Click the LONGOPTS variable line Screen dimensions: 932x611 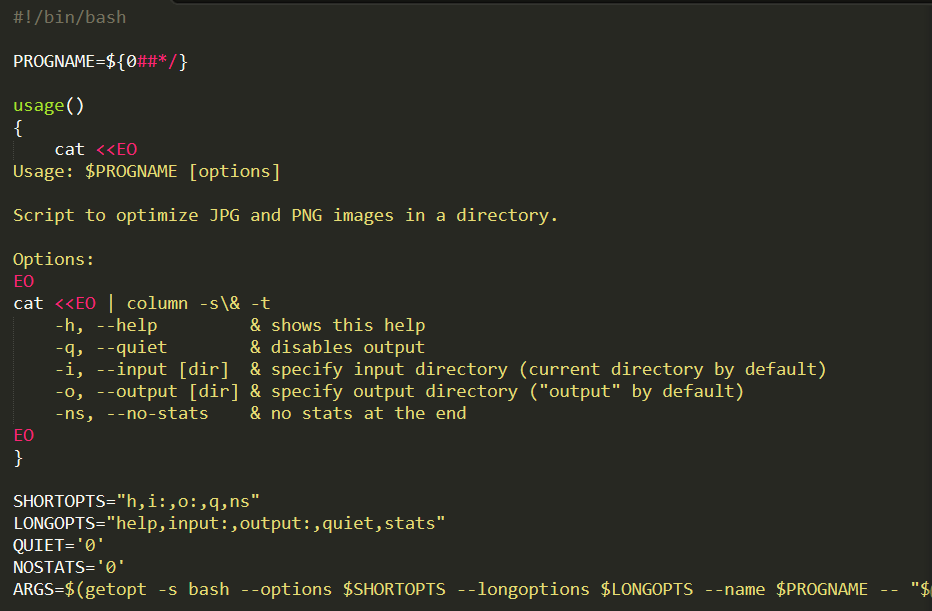tap(228, 523)
